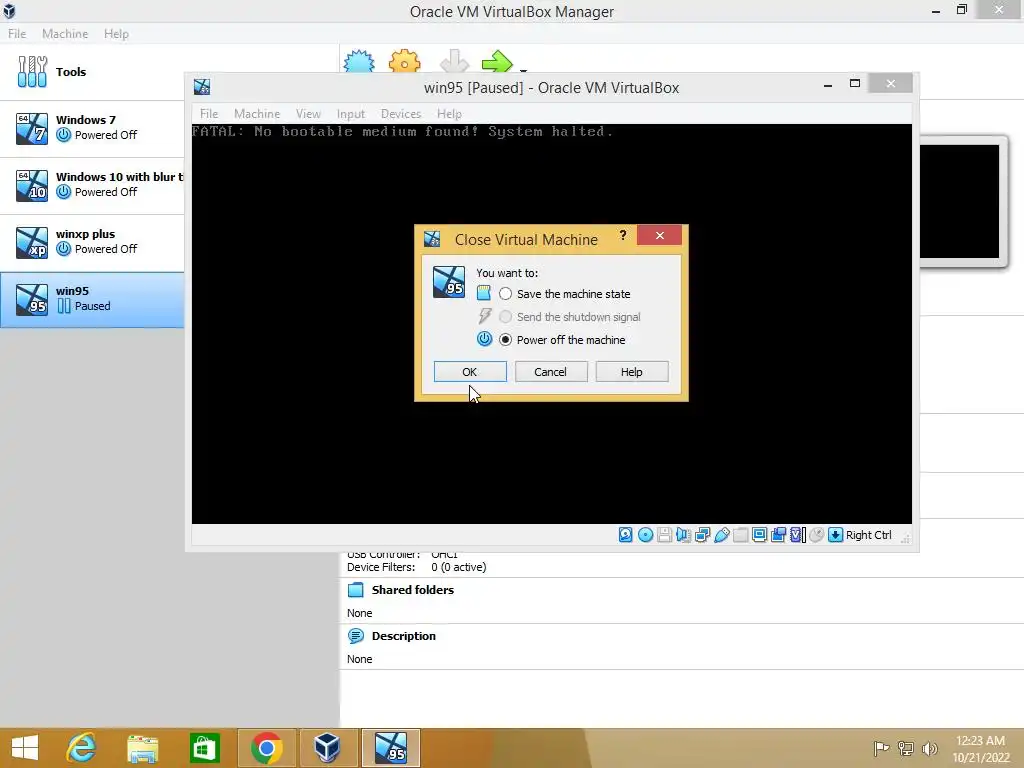Click the volume speaker tray icon

coord(929,748)
